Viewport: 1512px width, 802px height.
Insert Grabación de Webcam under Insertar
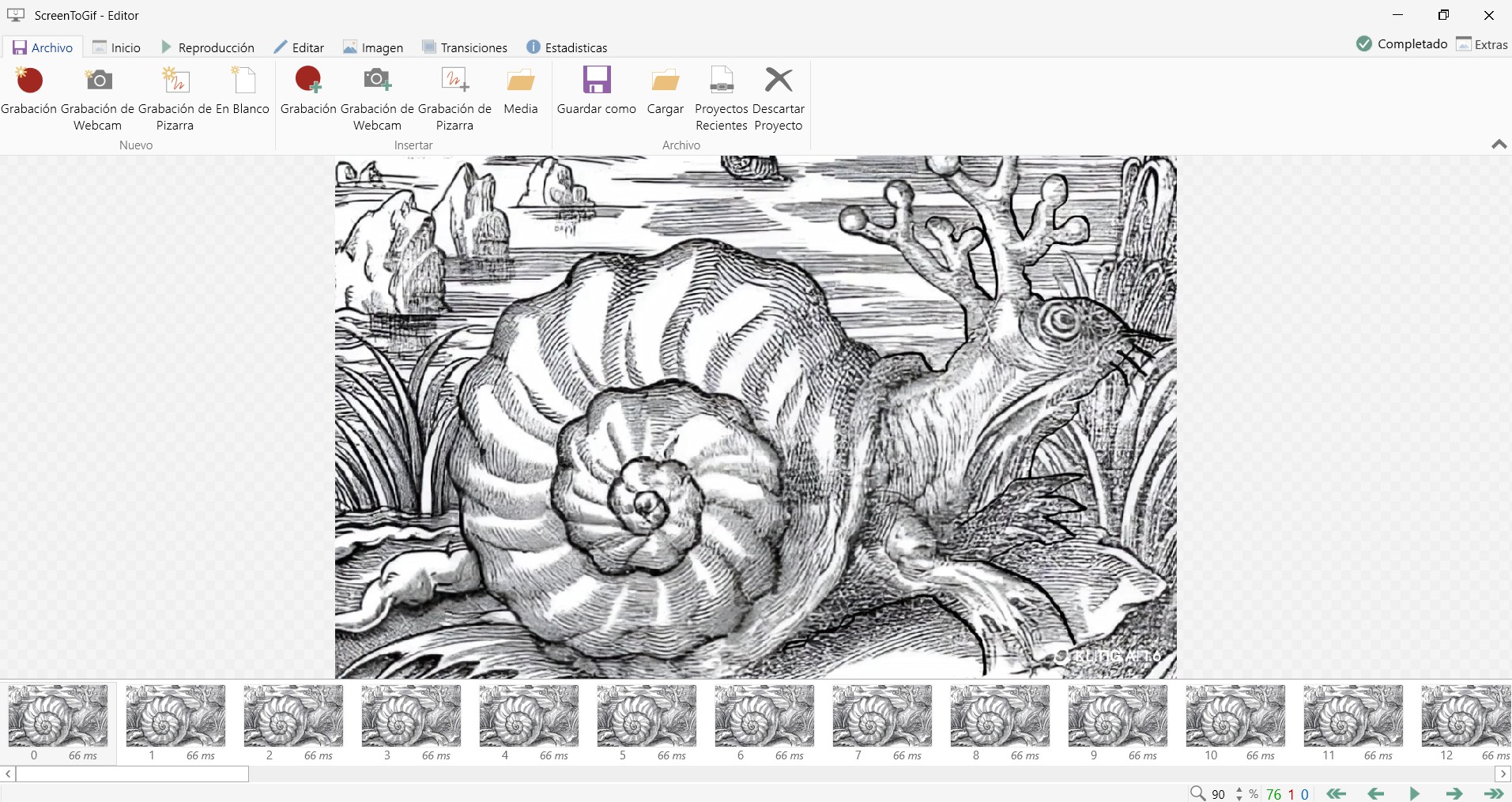coord(377,98)
